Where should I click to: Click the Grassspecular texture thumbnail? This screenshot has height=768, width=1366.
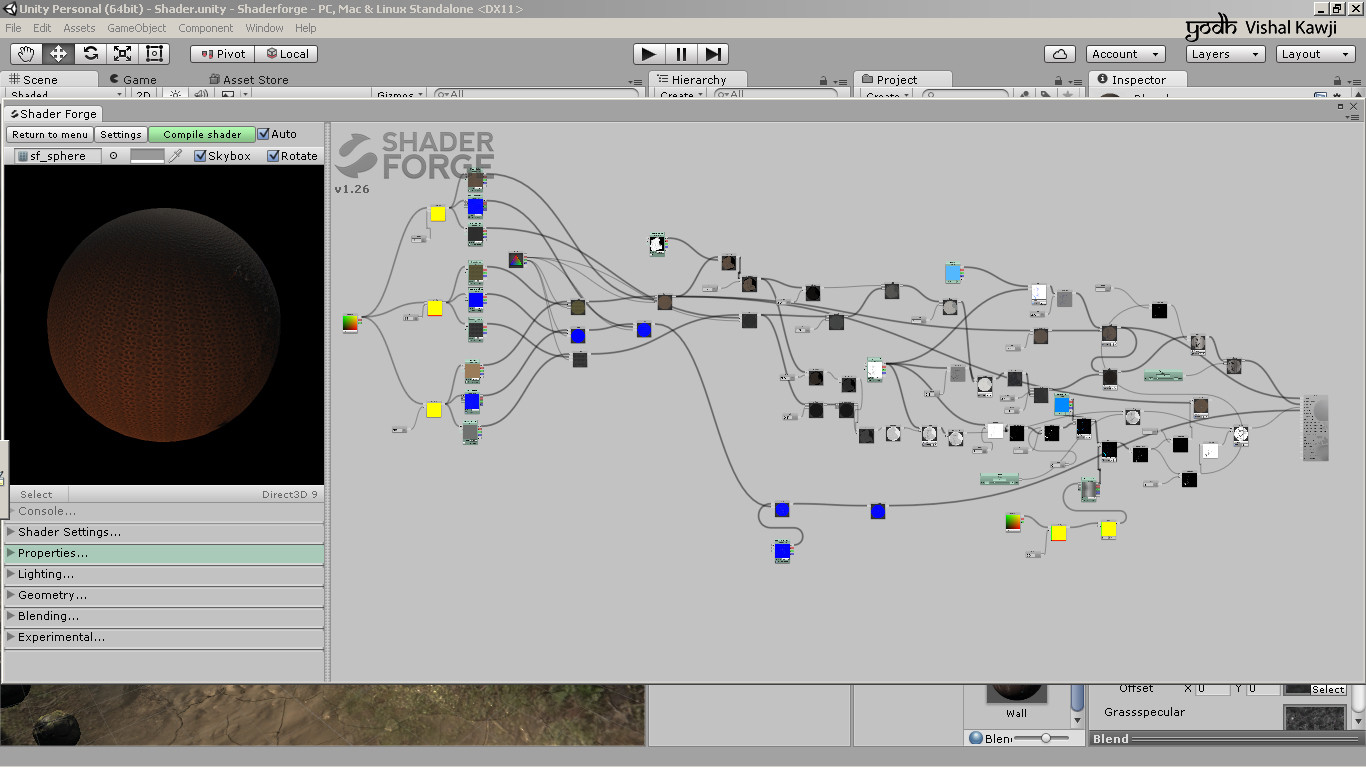[1314, 717]
